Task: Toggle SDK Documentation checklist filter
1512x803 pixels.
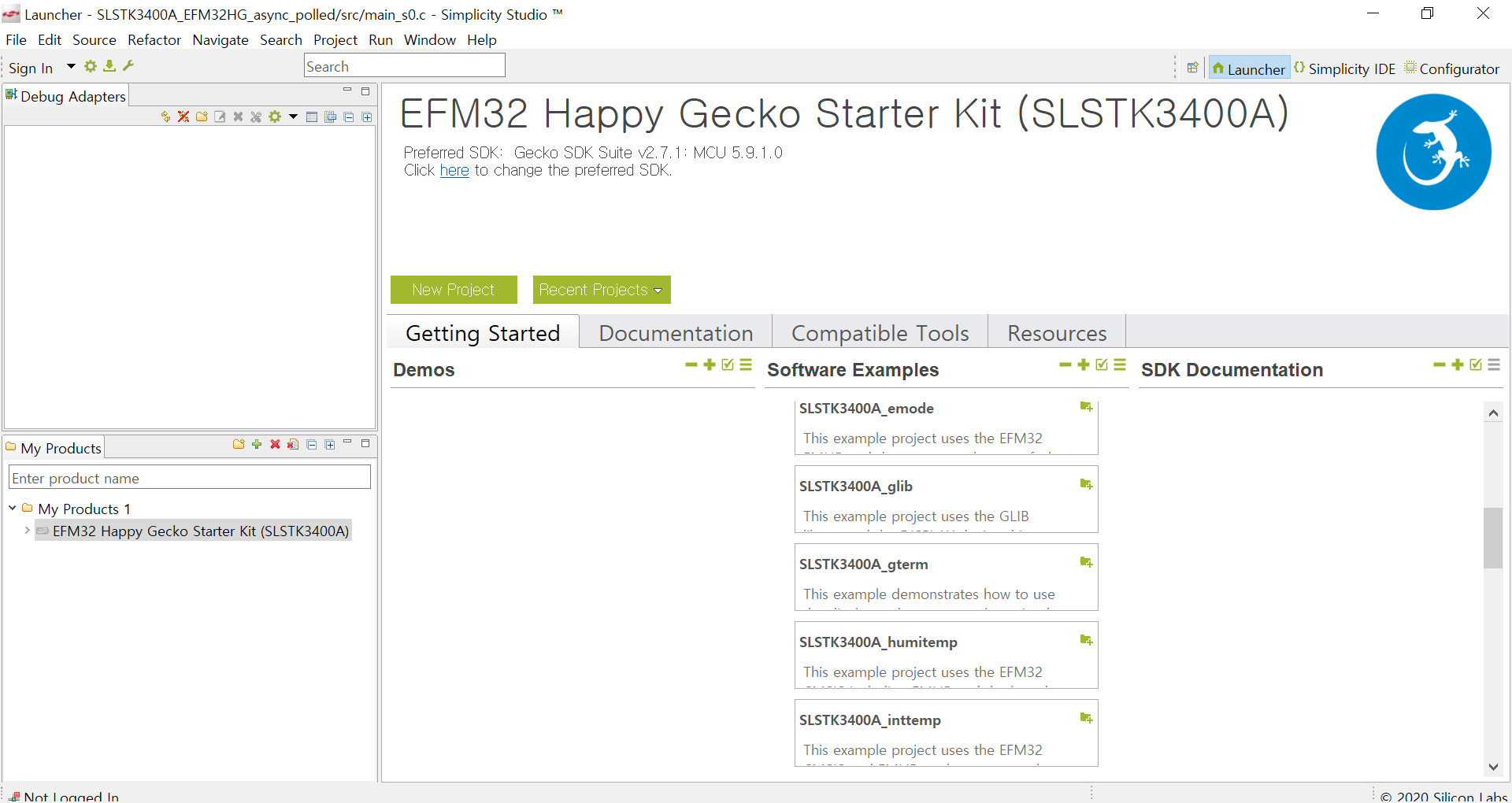Action: [x=1476, y=364]
